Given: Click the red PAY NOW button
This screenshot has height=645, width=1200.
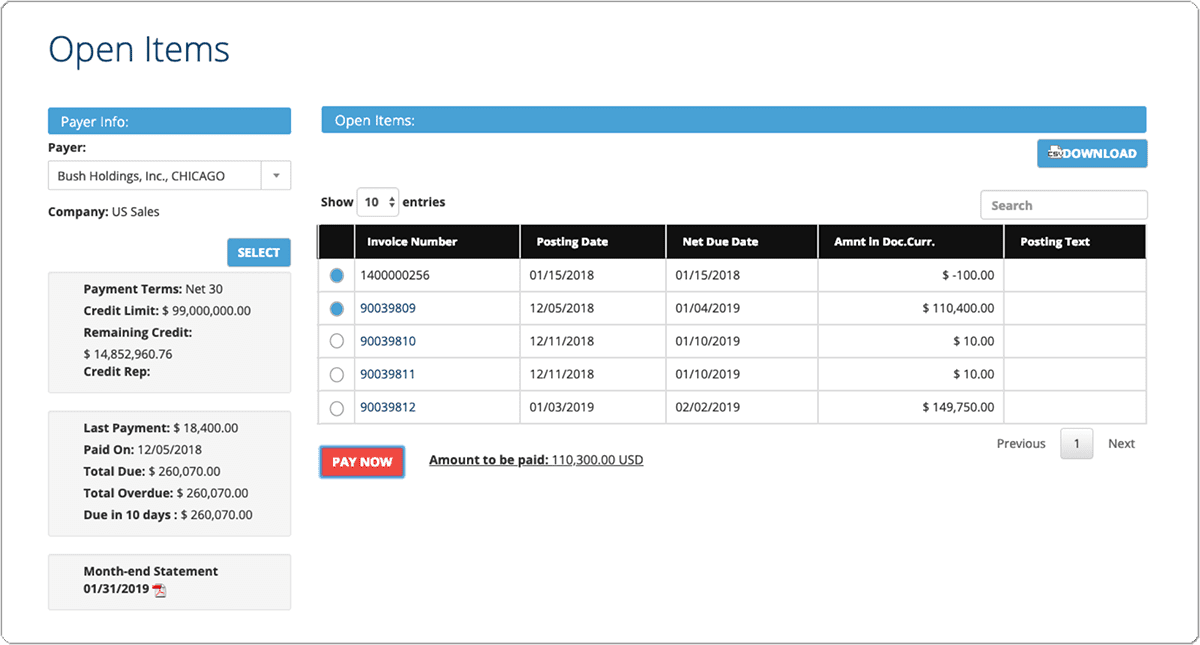Looking at the screenshot, I should tap(362, 462).
